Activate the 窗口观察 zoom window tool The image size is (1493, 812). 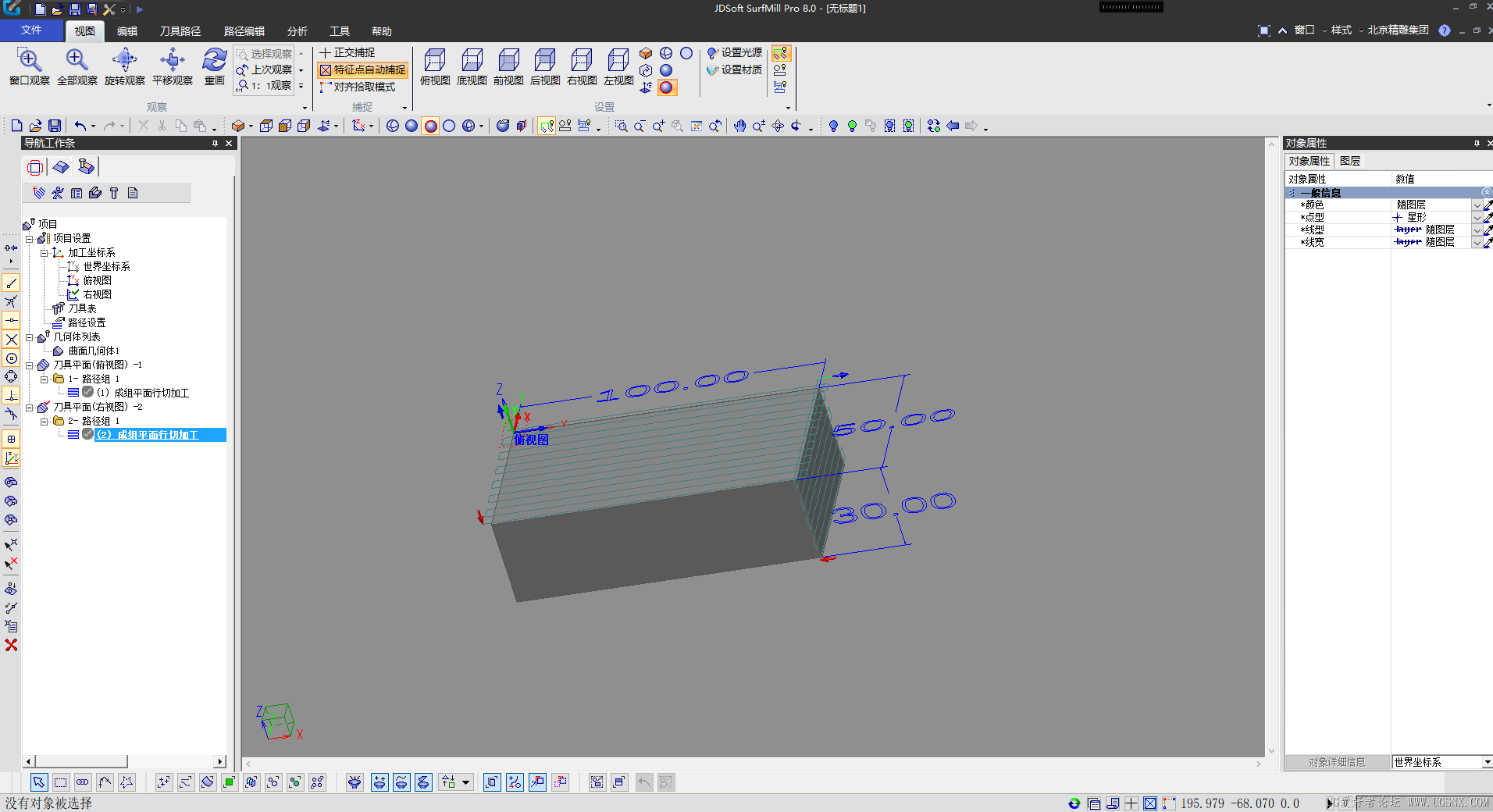click(x=29, y=66)
